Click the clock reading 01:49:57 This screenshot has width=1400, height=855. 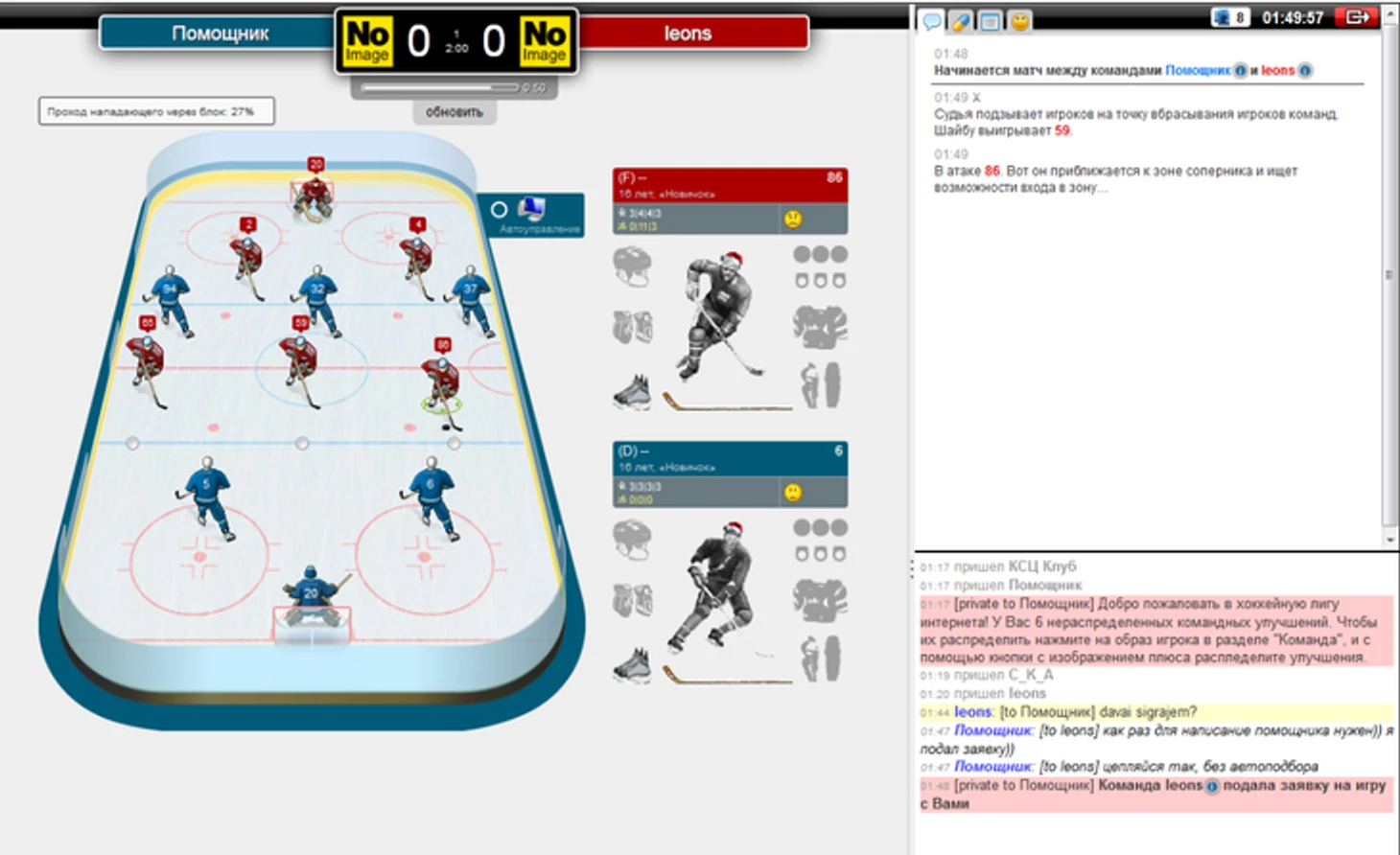(1292, 18)
